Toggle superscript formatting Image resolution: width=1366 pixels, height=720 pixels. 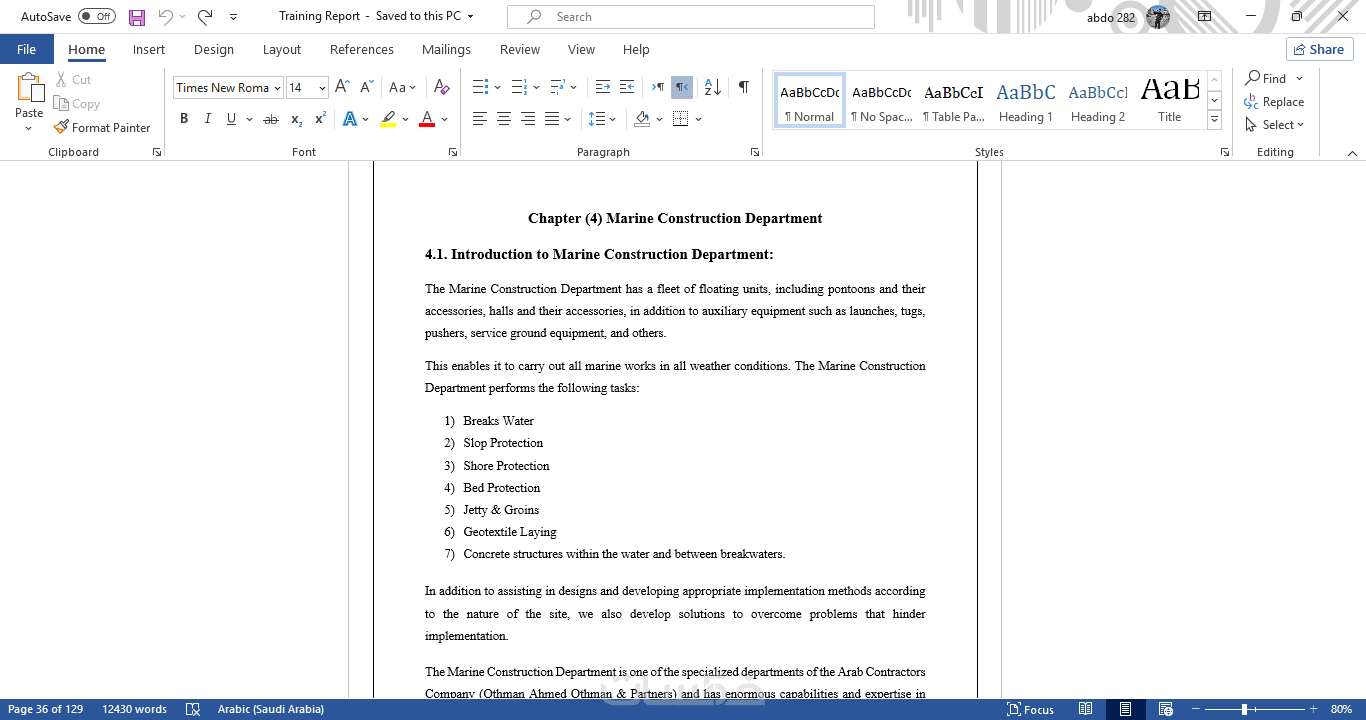[320, 119]
